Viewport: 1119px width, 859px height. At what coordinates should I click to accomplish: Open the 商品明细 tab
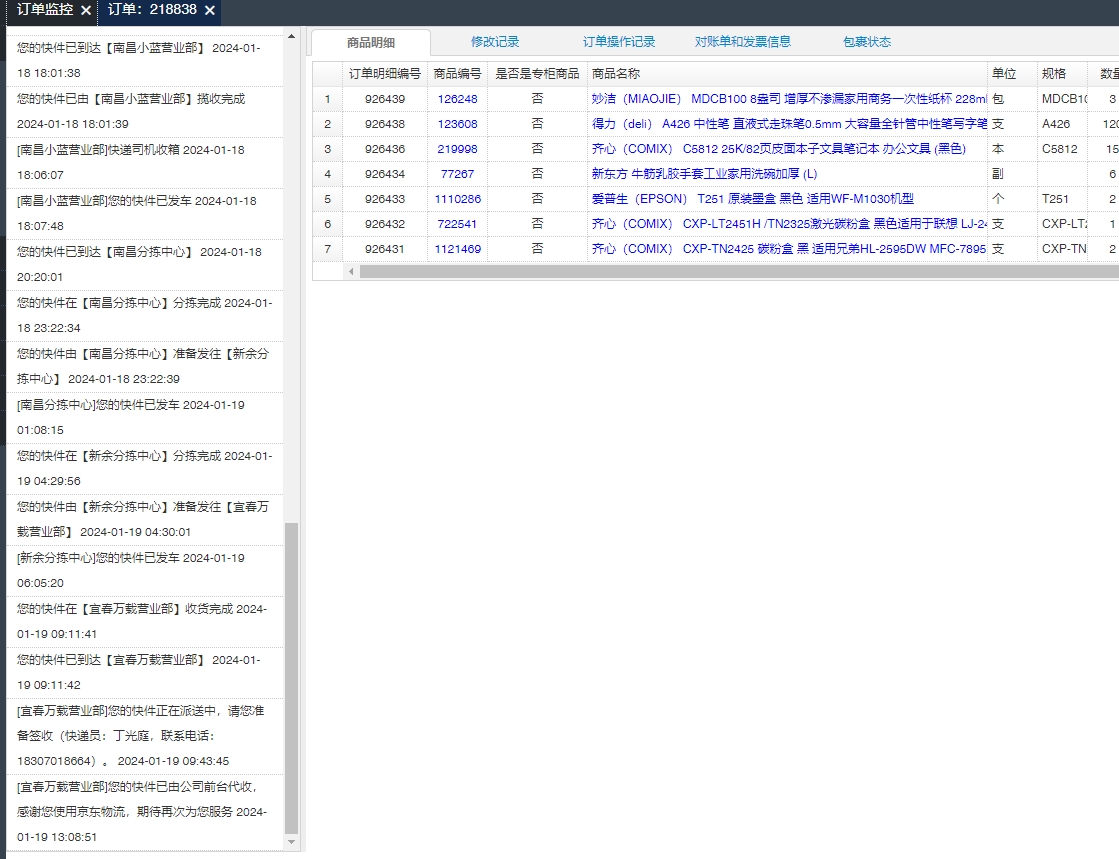tap(370, 42)
